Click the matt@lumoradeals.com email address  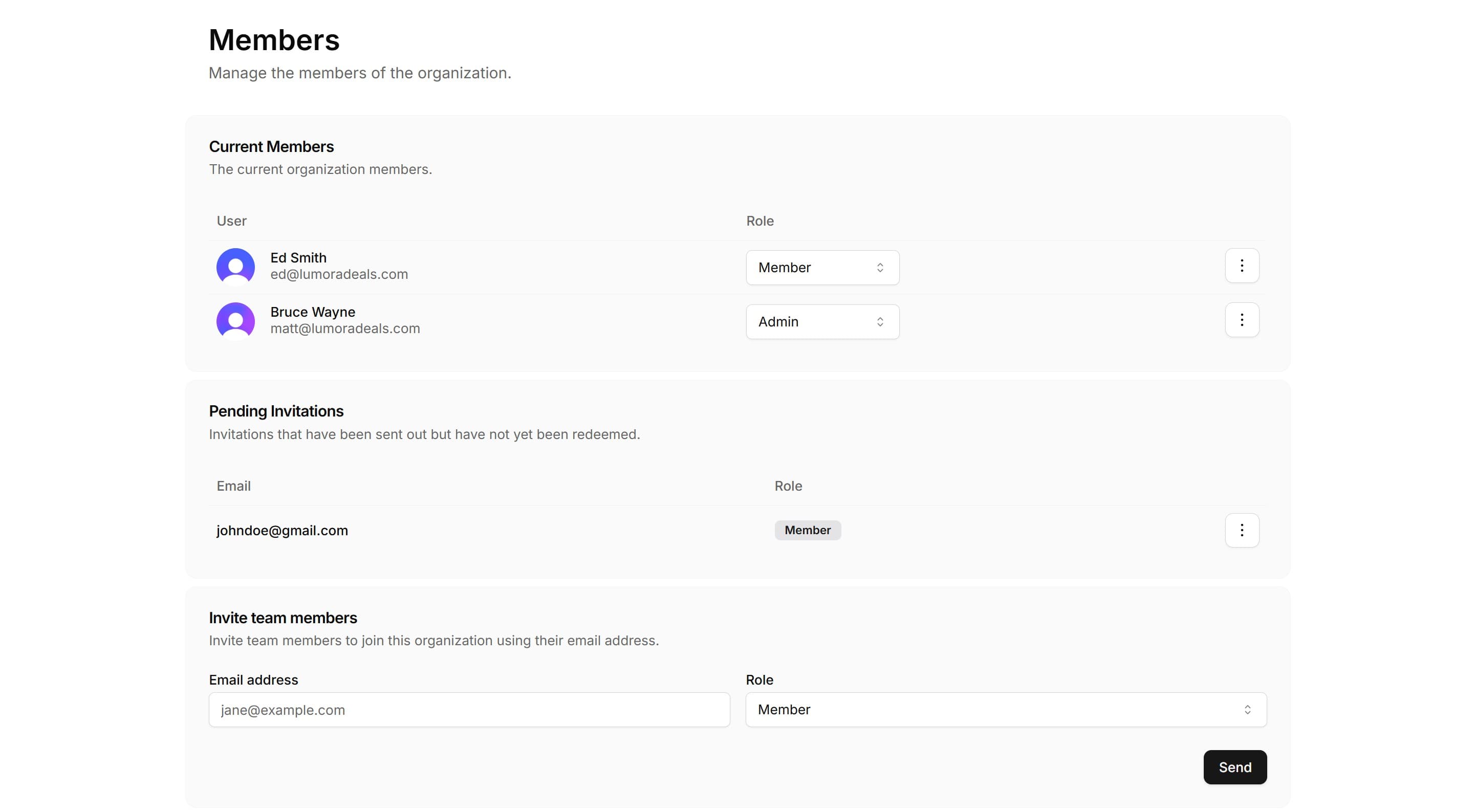click(x=345, y=328)
